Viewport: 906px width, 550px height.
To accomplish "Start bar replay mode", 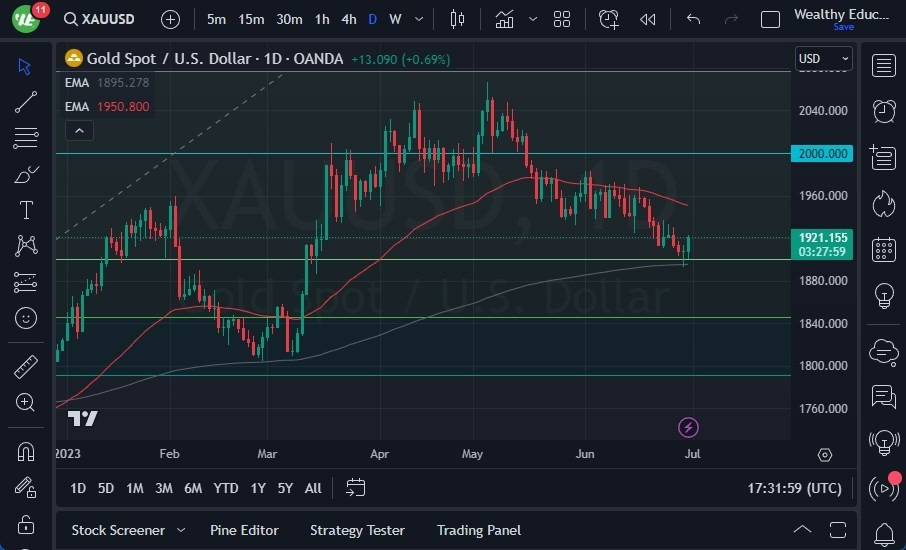I will pos(648,19).
